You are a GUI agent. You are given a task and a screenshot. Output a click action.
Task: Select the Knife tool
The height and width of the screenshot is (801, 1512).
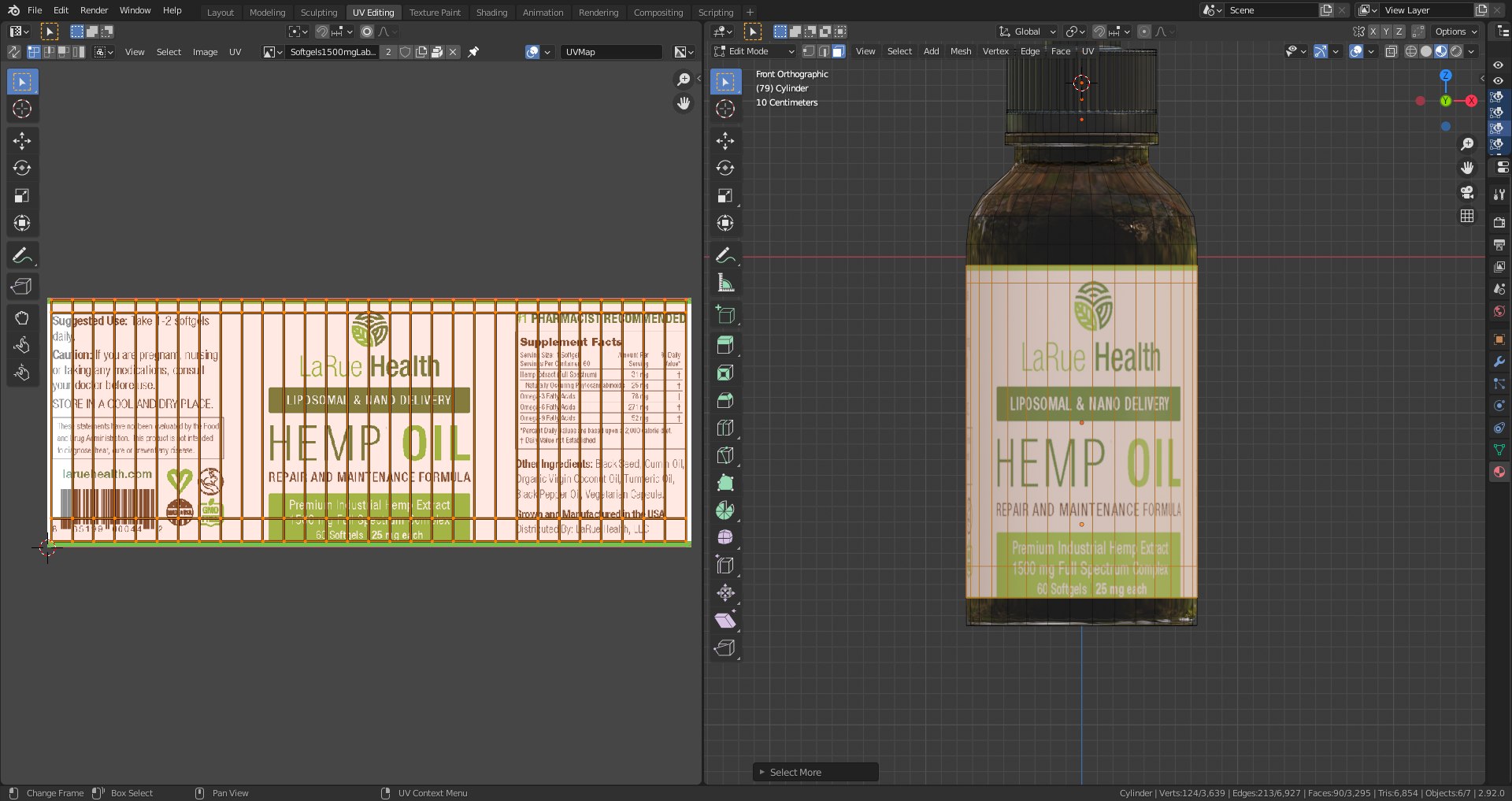click(725, 455)
